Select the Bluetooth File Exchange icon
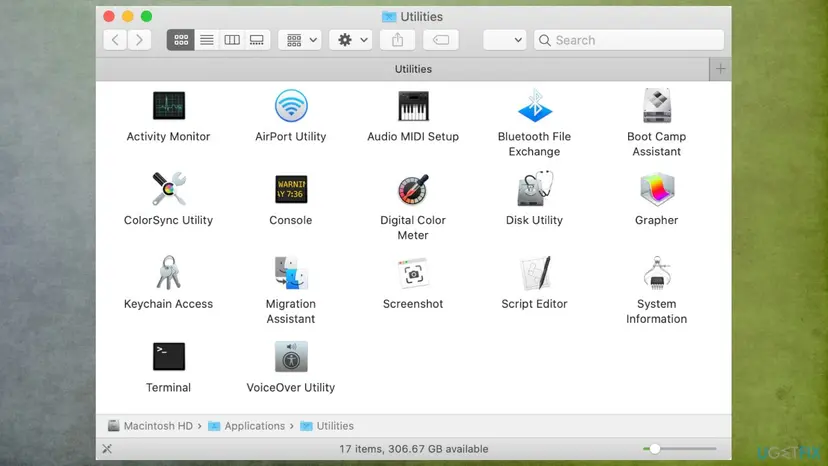The width and height of the screenshot is (828, 466). pyautogui.click(x=534, y=106)
